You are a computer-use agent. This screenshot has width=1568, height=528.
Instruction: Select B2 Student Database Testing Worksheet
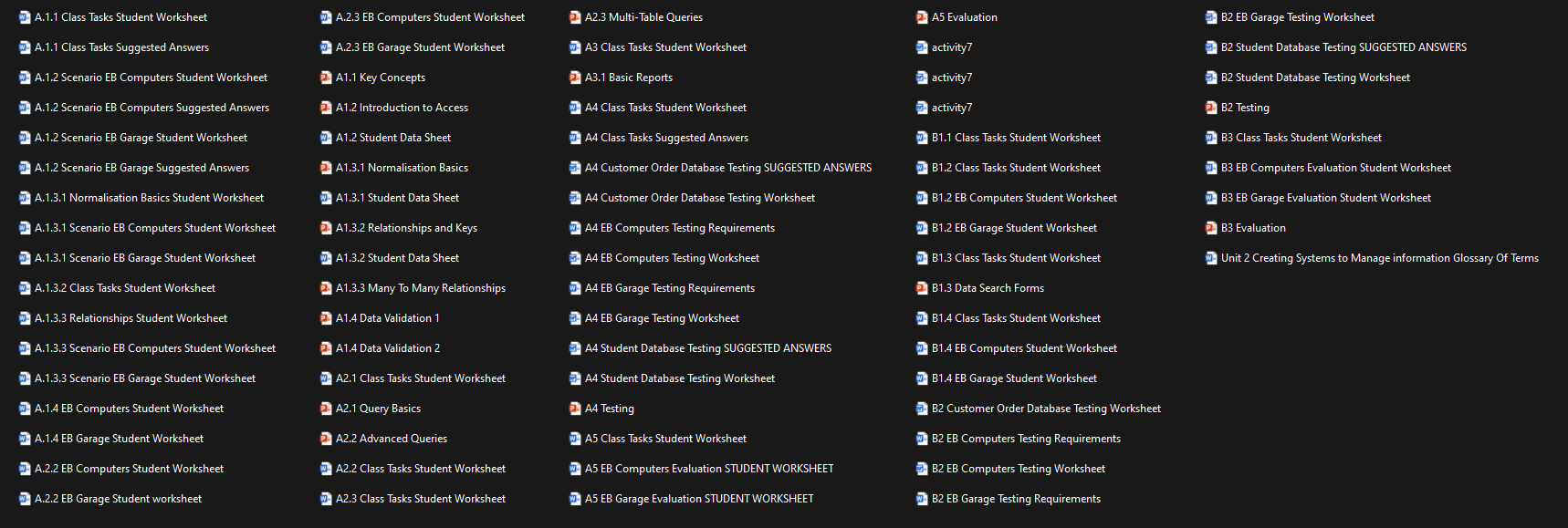1315,78
